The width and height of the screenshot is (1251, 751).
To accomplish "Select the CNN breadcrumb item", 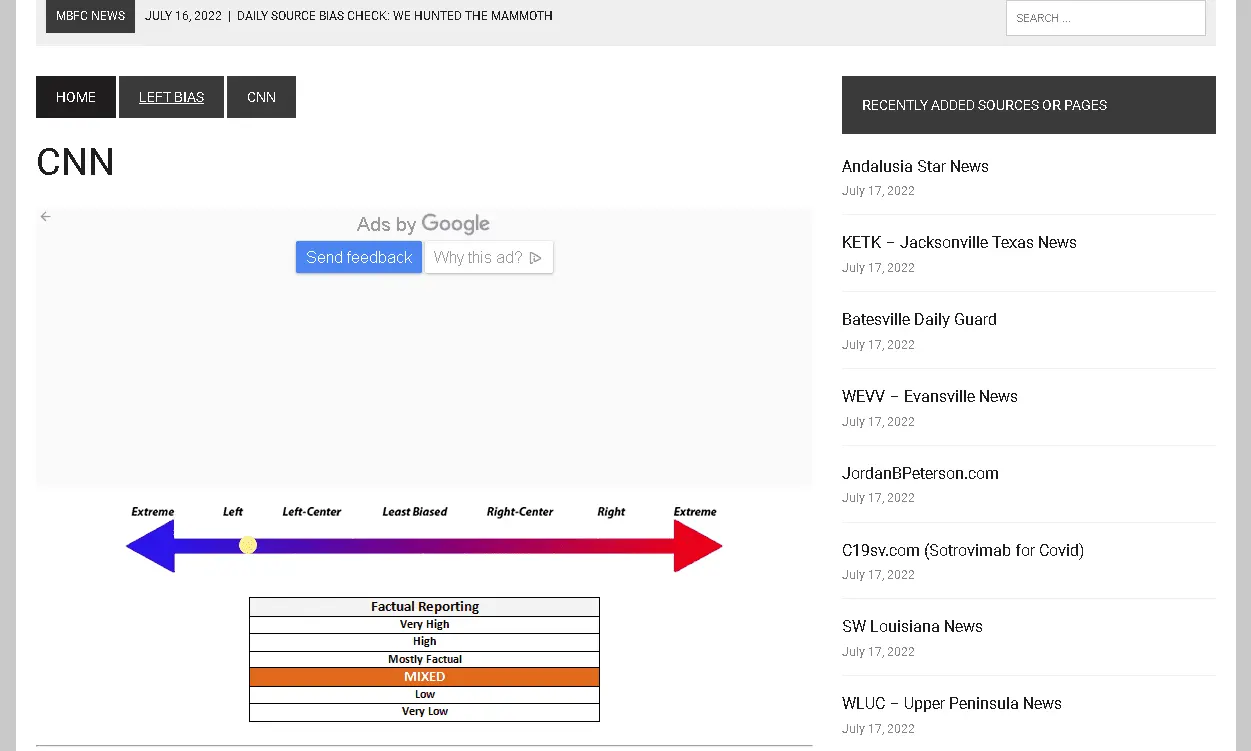I will click(261, 97).
